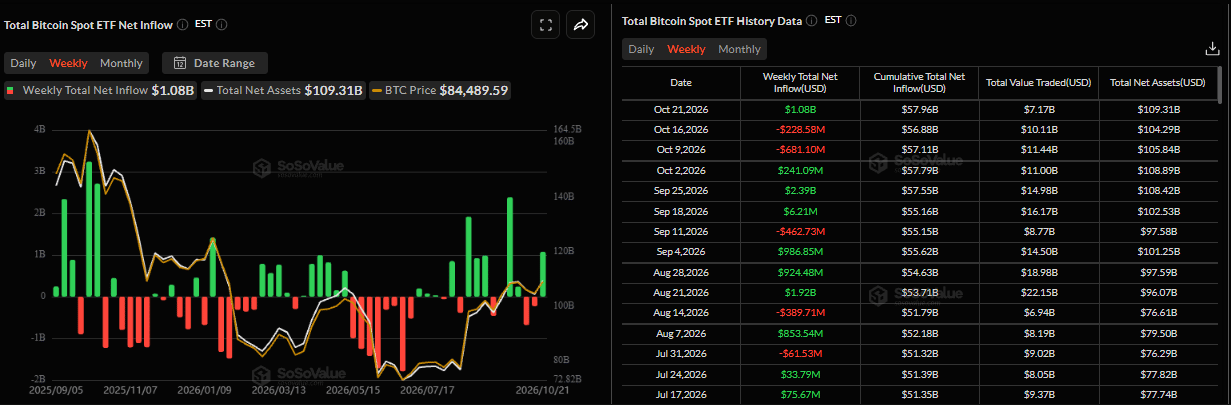Click the tall green bar at chart peak
Viewport: 1231px width, 405px height.
[87, 229]
